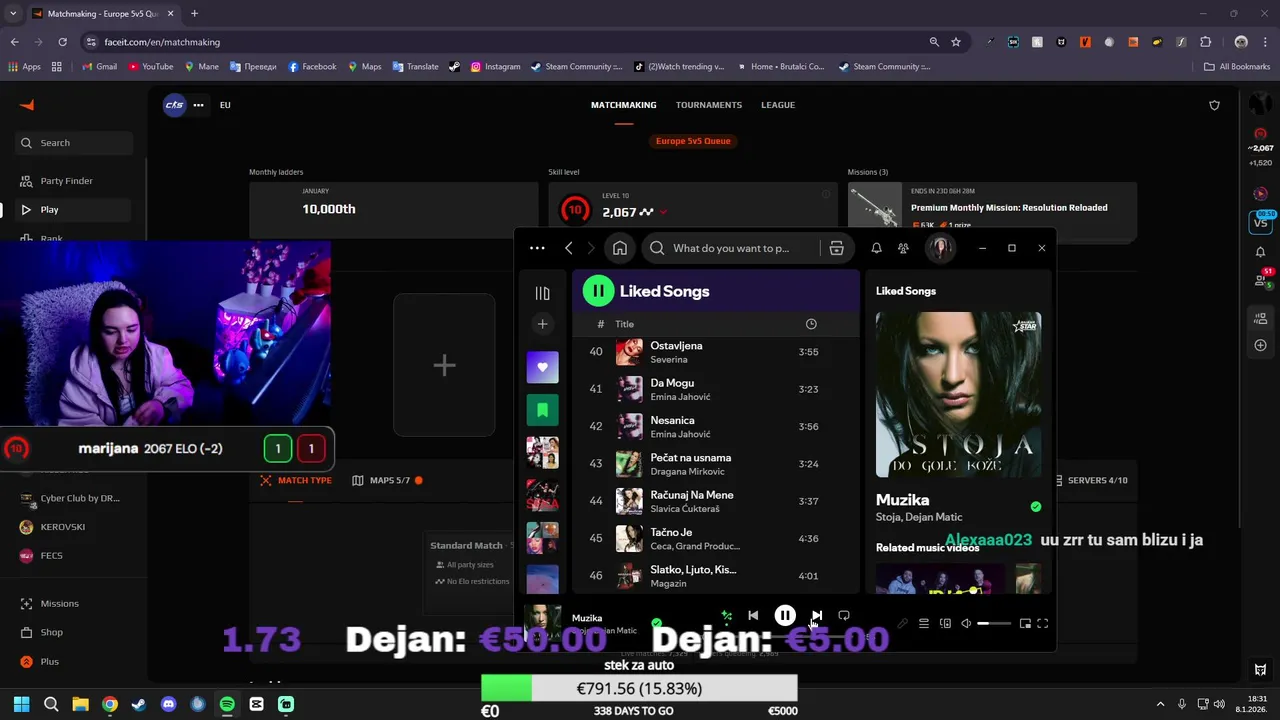Screen dimensions: 1280x720
Task: Go to previous track in Spotify
Action: [753, 616]
